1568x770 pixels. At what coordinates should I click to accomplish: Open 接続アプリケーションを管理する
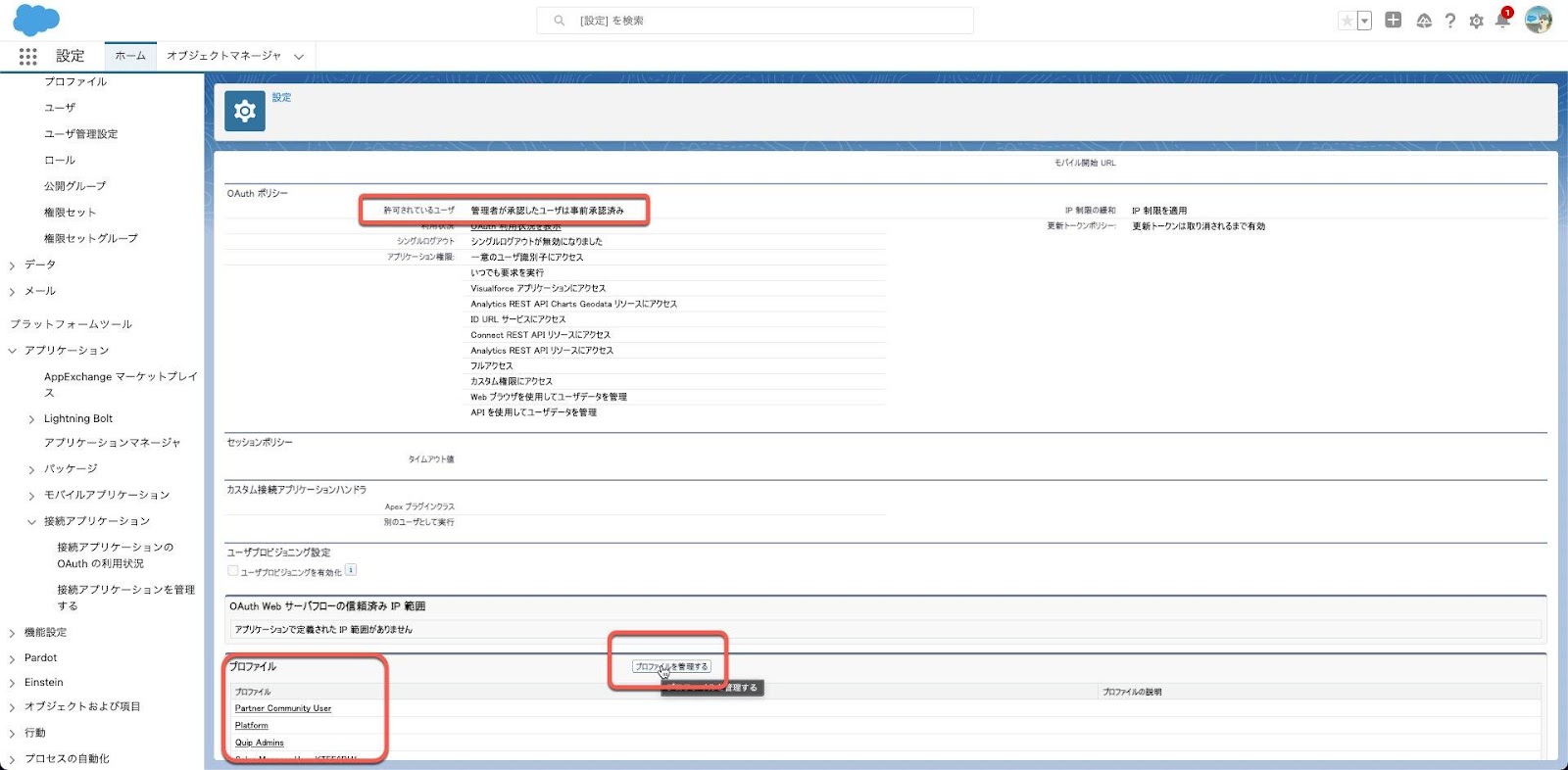coord(126,598)
